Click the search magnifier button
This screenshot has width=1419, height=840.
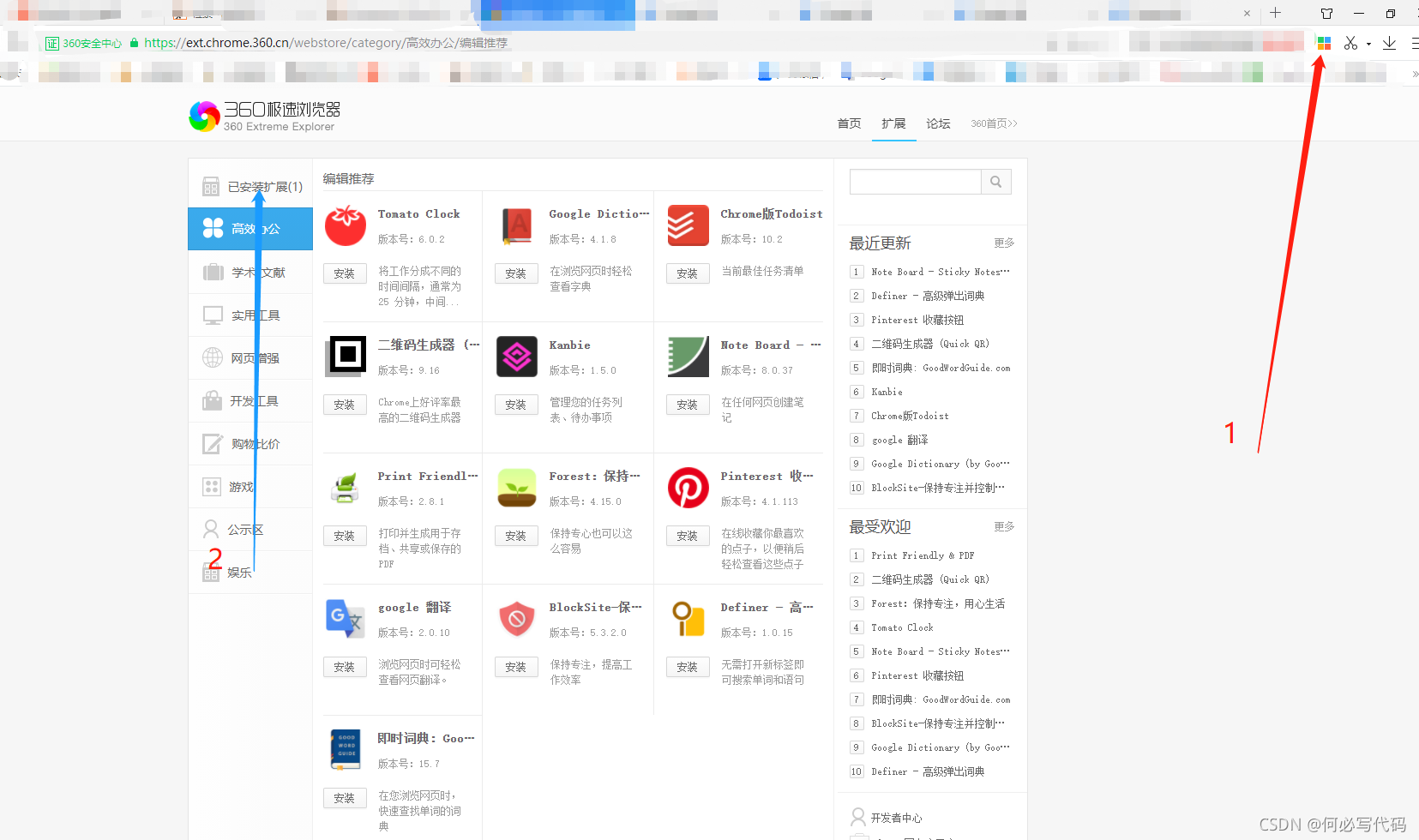996,182
